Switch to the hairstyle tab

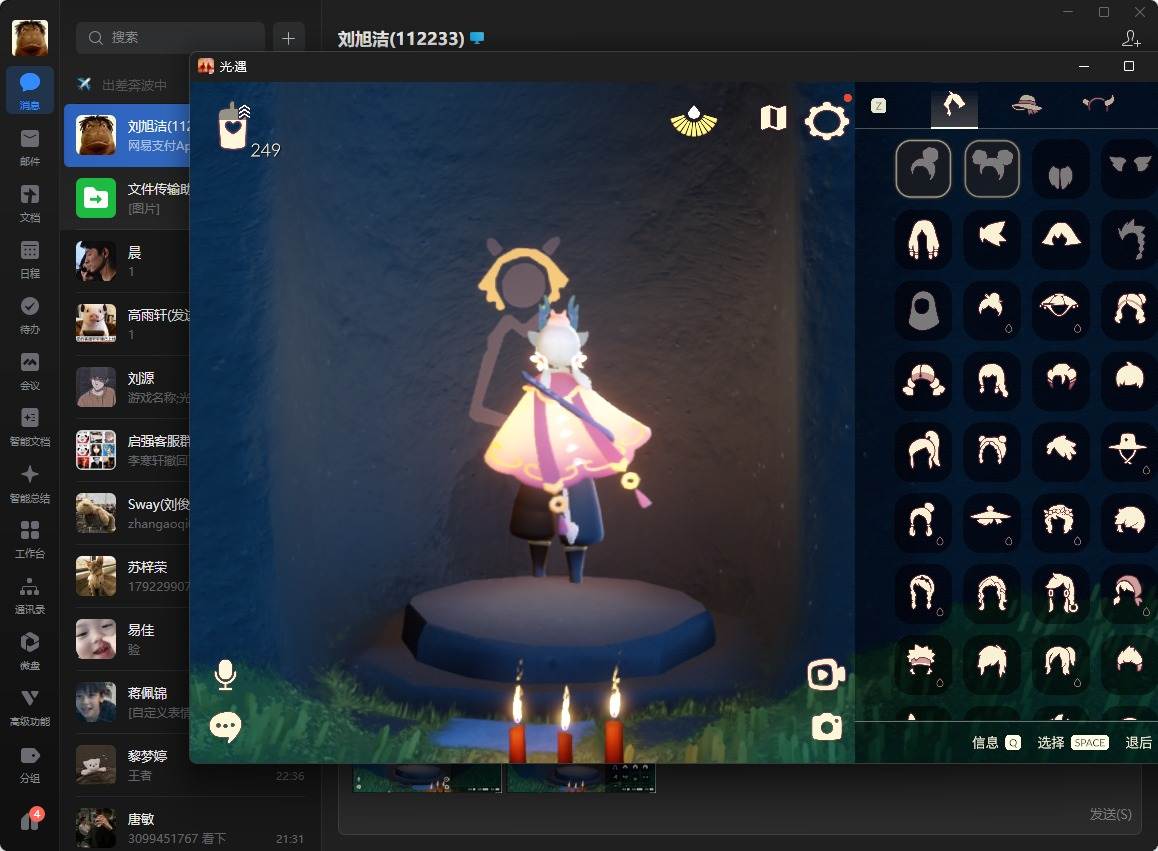[x=953, y=105]
